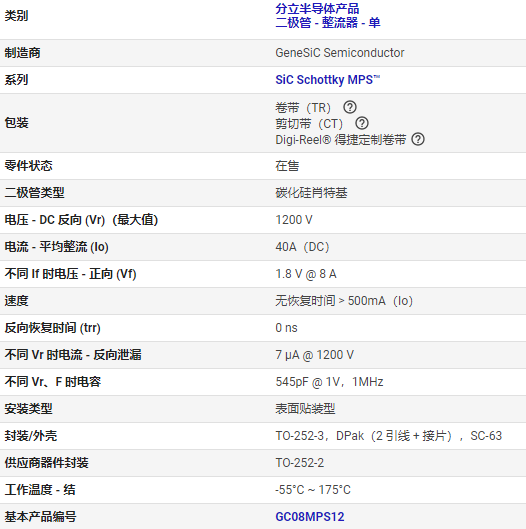
Task: Click the TO-252-2 supplier package value
Action: (300, 463)
